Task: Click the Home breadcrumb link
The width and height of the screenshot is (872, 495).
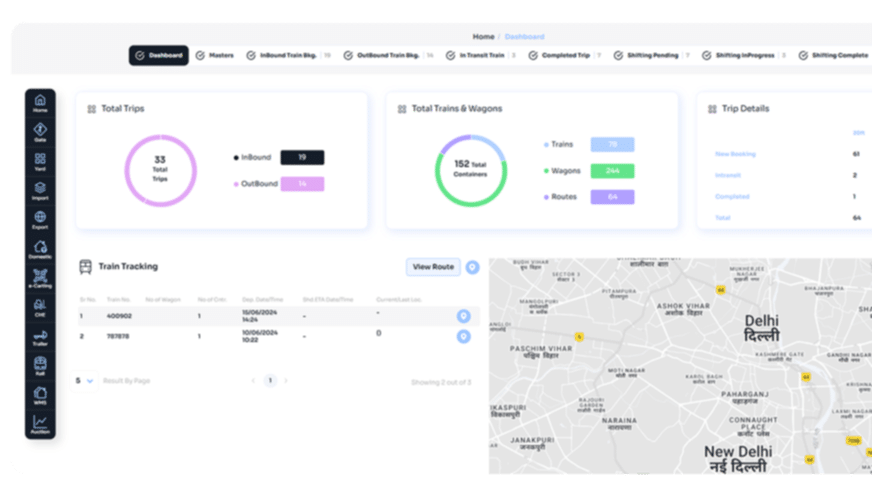Action: pos(483,36)
